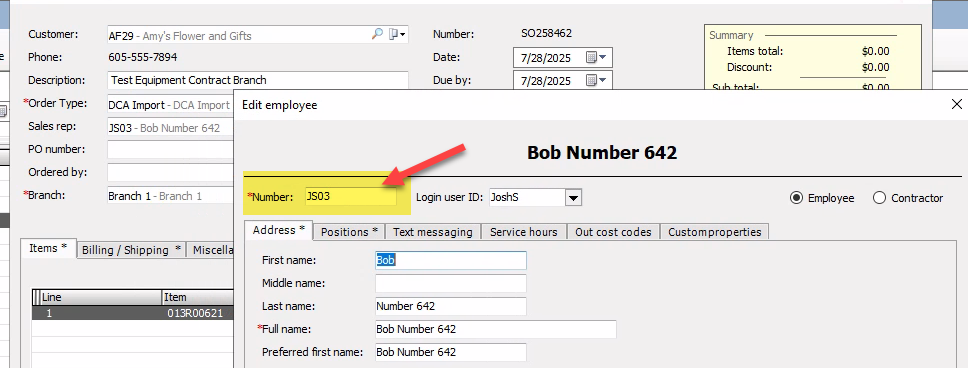Click the employee Number field JS03
968x368 pixels.
350,197
